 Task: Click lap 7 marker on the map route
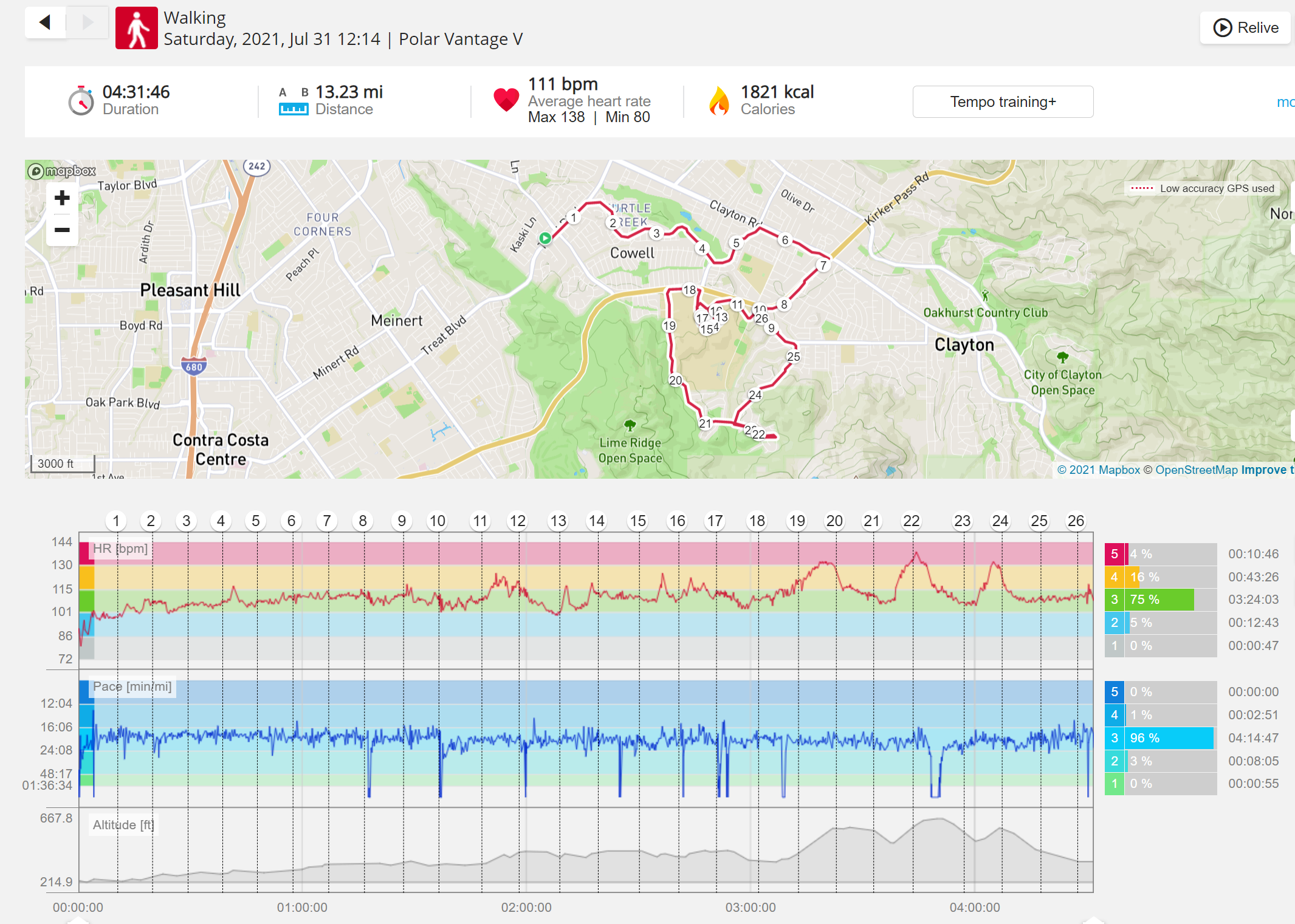pyautogui.click(x=823, y=265)
